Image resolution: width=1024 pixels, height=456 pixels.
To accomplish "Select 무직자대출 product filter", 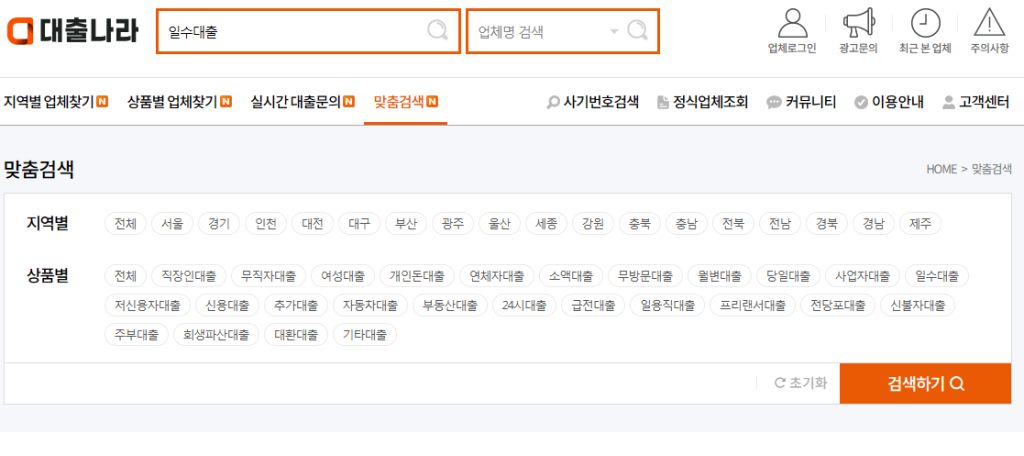I will (x=268, y=276).
